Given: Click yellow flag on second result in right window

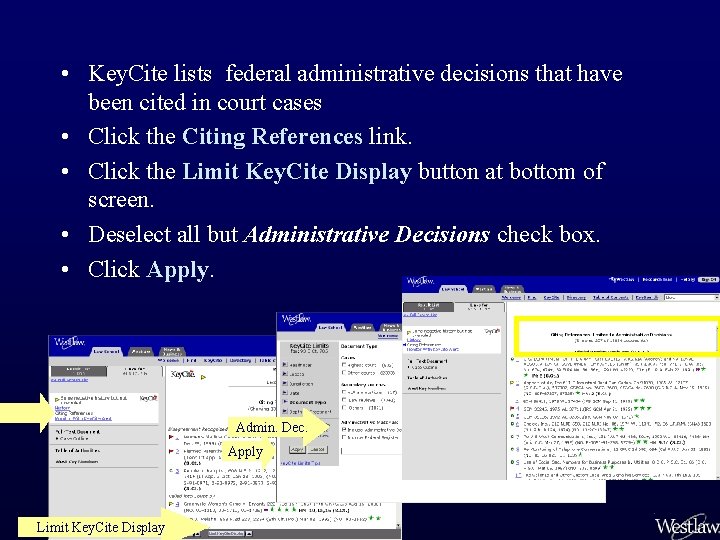Looking at the screenshot, I should coord(512,382).
